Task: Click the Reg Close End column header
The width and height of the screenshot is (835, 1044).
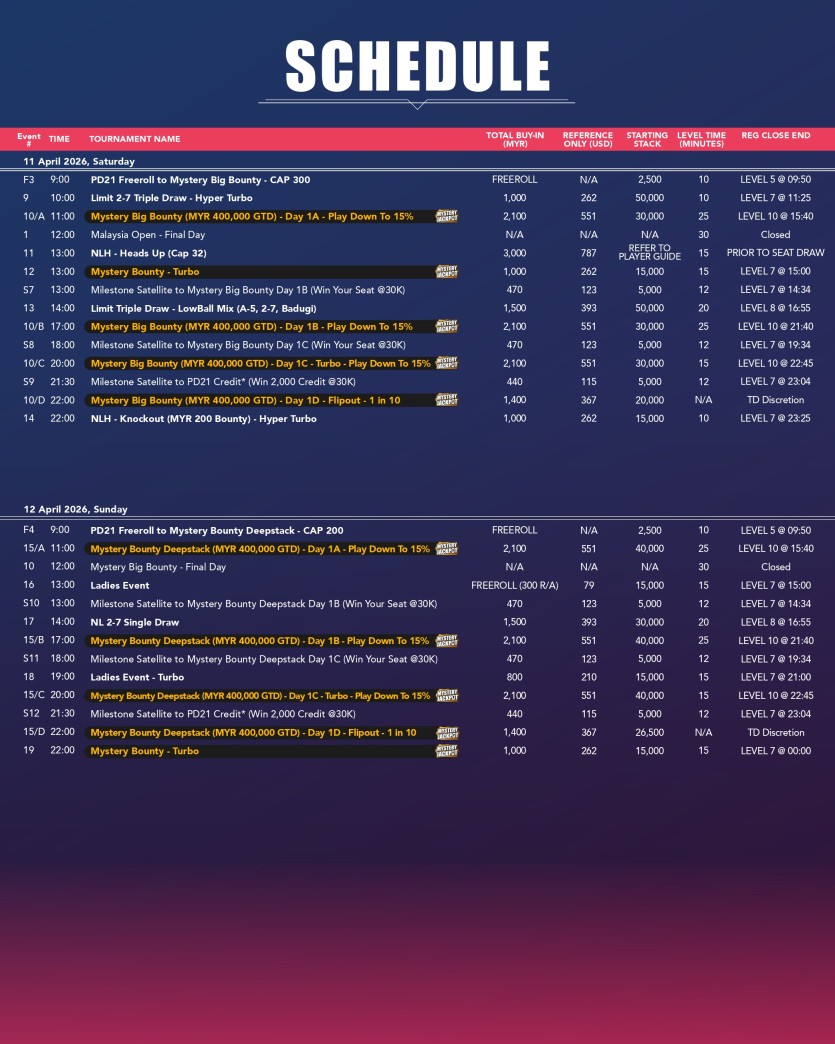Action: point(775,135)
